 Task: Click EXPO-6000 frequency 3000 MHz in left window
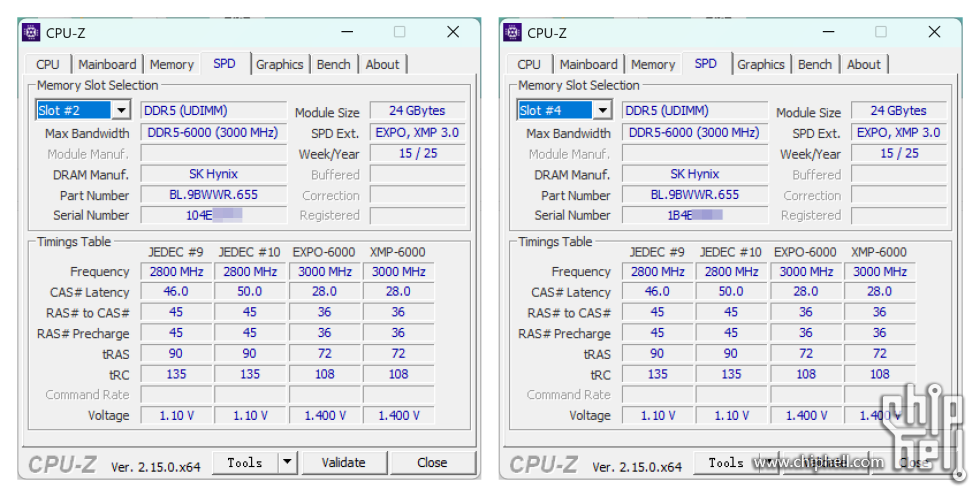pos(324,271)
